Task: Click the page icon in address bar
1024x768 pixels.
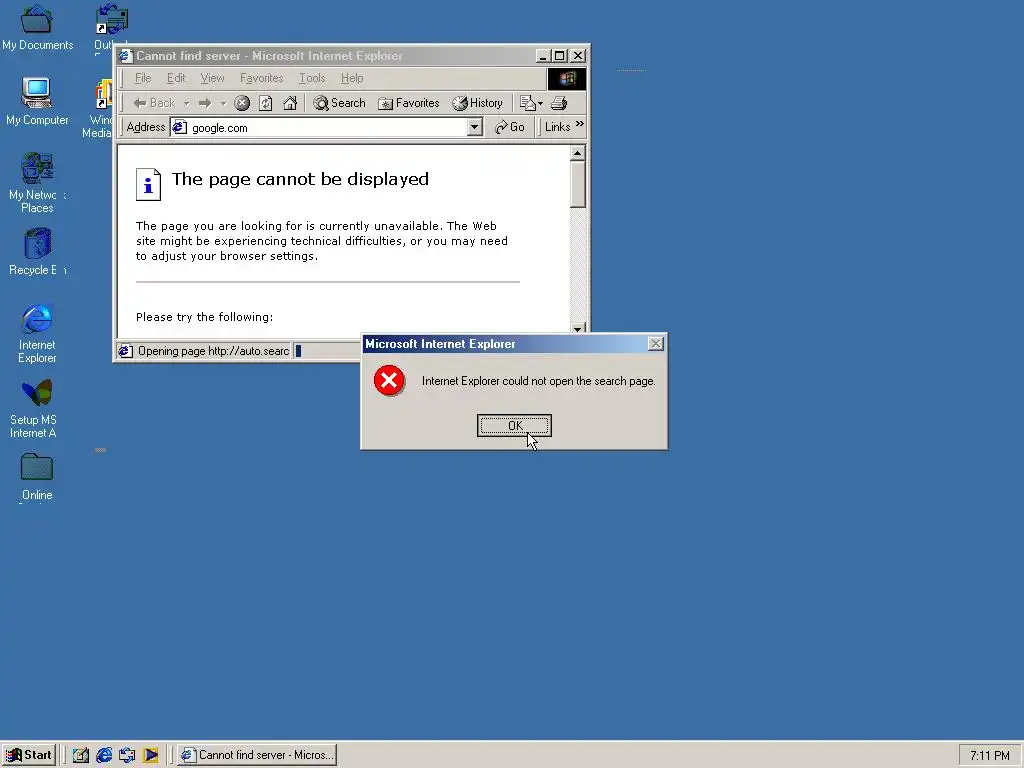Action: 180,127
